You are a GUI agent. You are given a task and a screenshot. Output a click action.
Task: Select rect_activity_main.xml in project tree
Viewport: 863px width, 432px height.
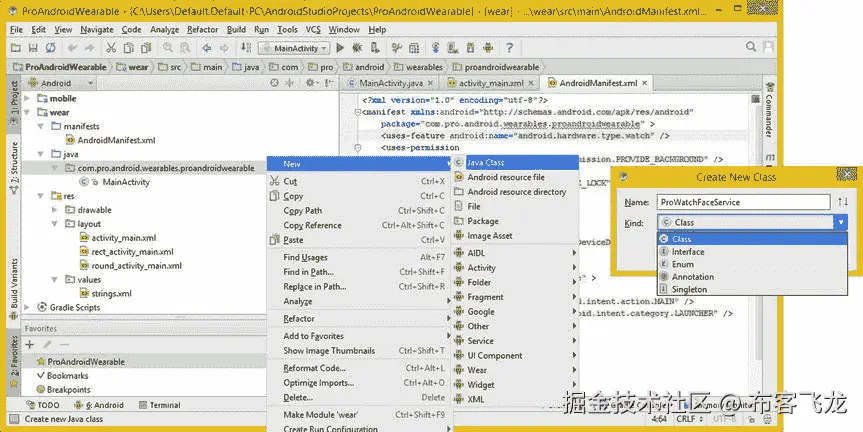[x=132, y=251]
